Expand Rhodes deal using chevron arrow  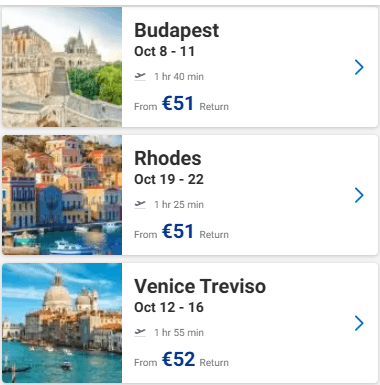[x=359, y=195]
